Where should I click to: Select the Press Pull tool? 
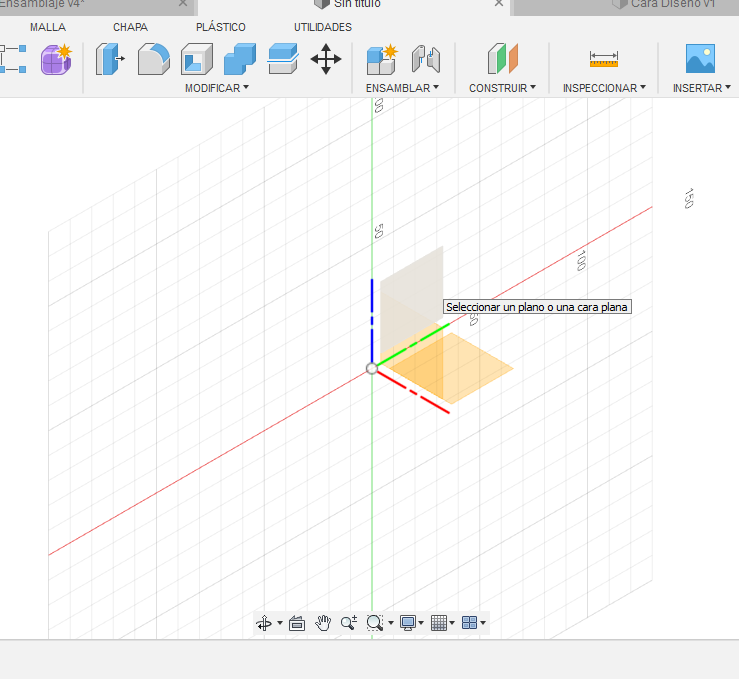110,59
